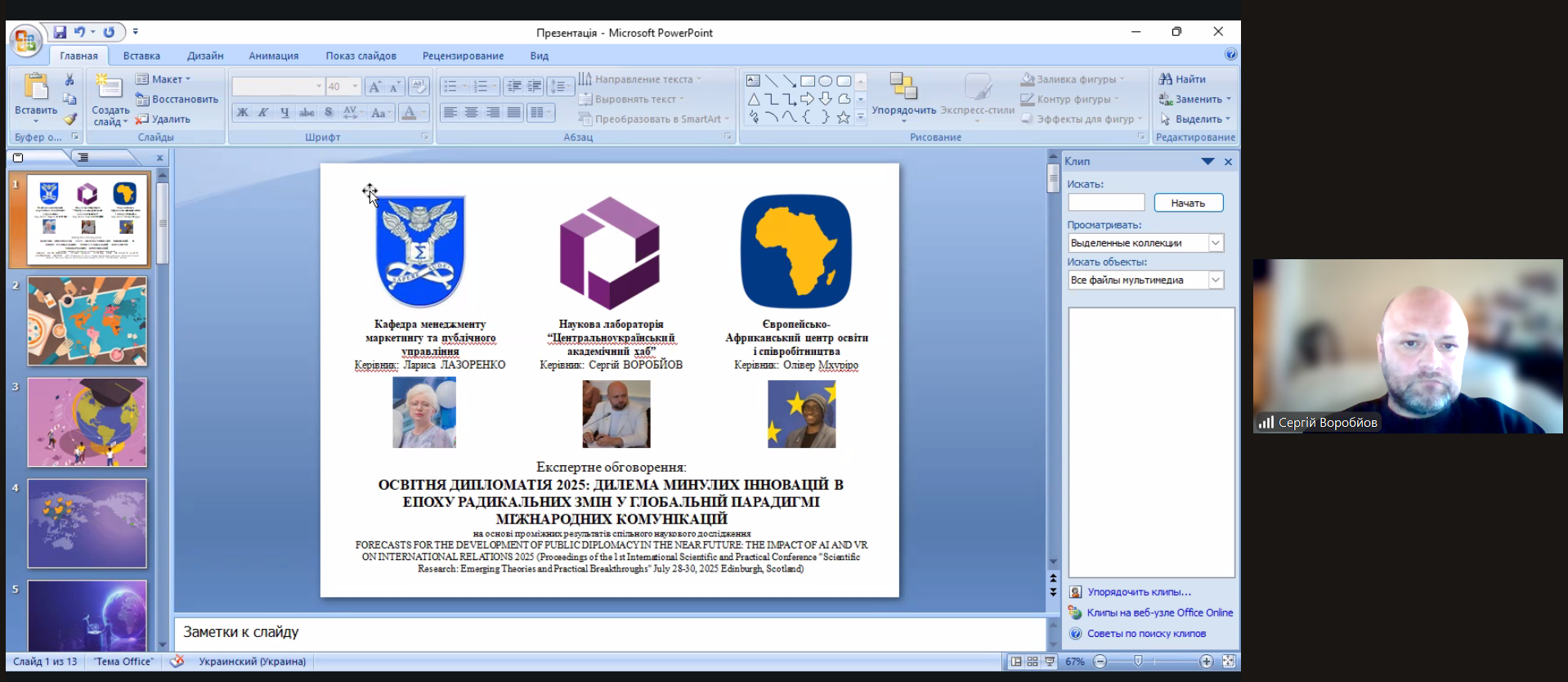Open the Клипы на веб-узле Office Online link
This screenshot has width=1568, height=682.
coord(1159,612)
